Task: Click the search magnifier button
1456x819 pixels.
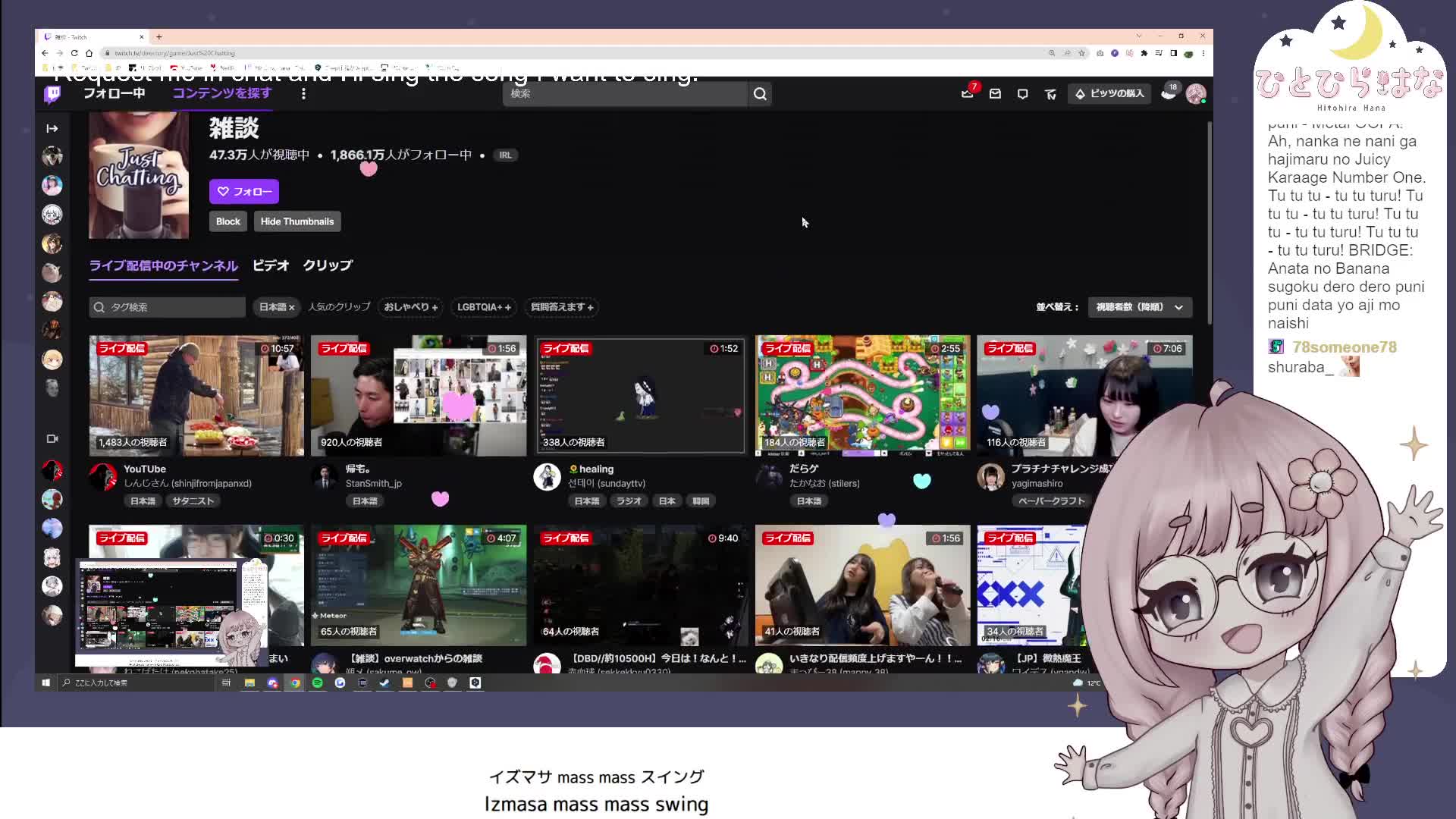Action: [760, 94]
